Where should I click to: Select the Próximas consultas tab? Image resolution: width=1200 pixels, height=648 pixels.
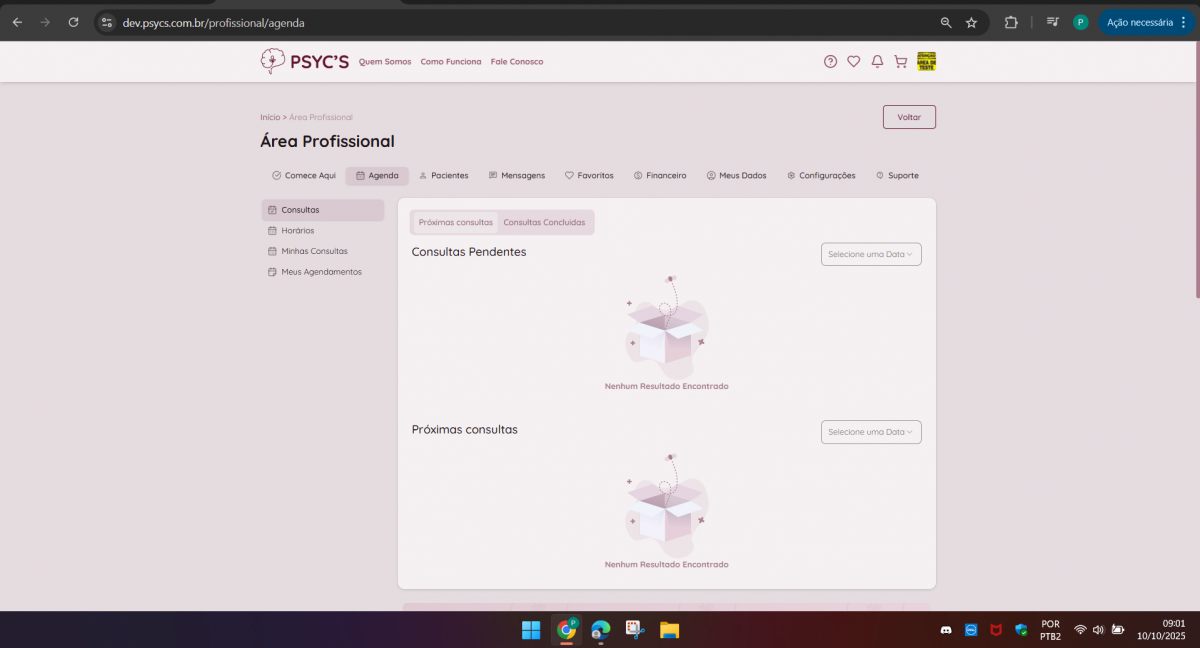[x=456, y=222]
